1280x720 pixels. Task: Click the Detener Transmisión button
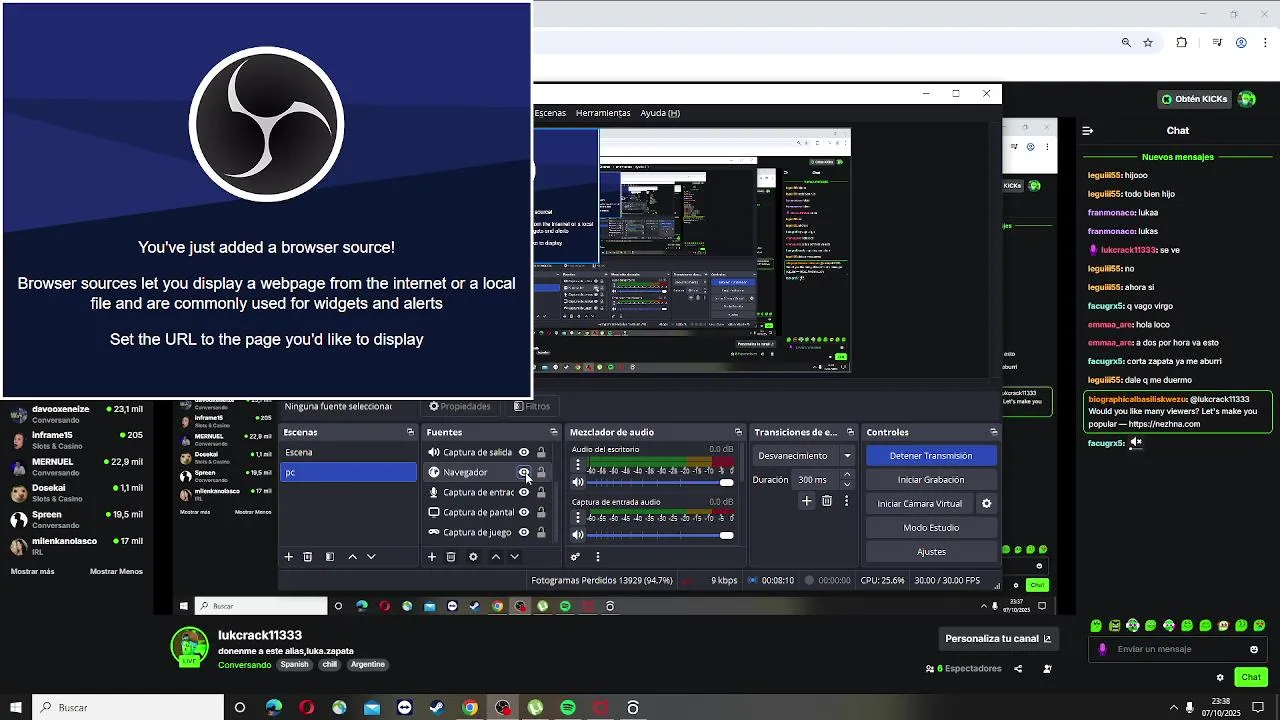click(931, 456)
